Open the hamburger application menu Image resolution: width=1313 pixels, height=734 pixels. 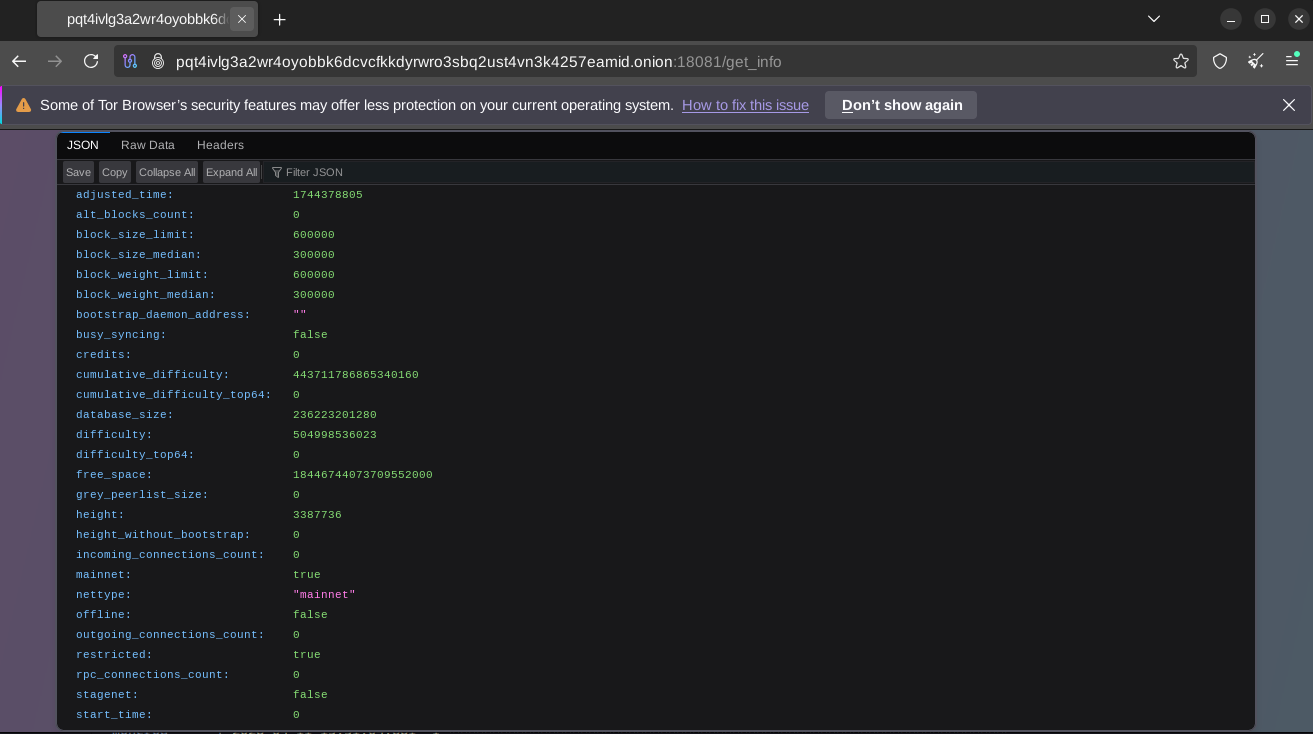tap(1292, 61)
